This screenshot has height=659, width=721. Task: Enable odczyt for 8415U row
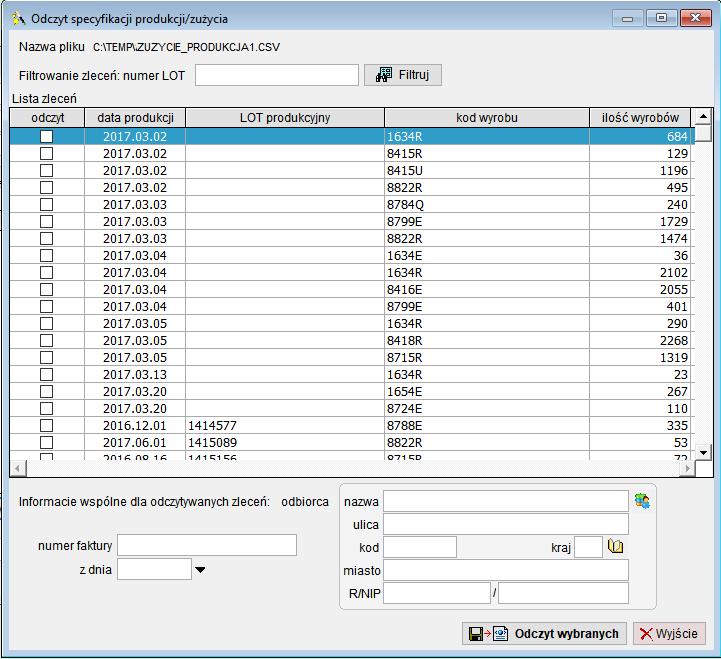tap(46, 171)
